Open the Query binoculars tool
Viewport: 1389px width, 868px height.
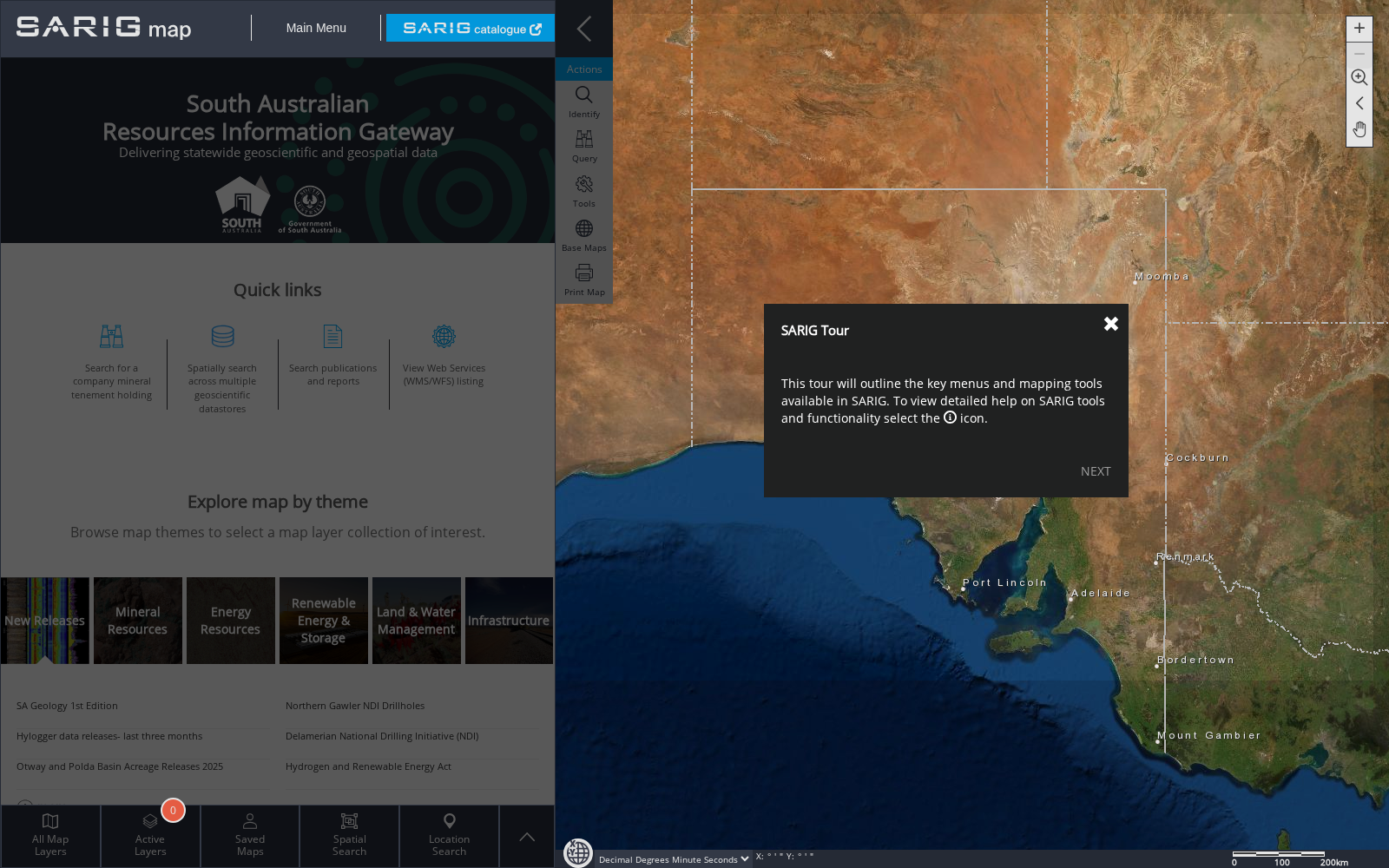[584, 147]
